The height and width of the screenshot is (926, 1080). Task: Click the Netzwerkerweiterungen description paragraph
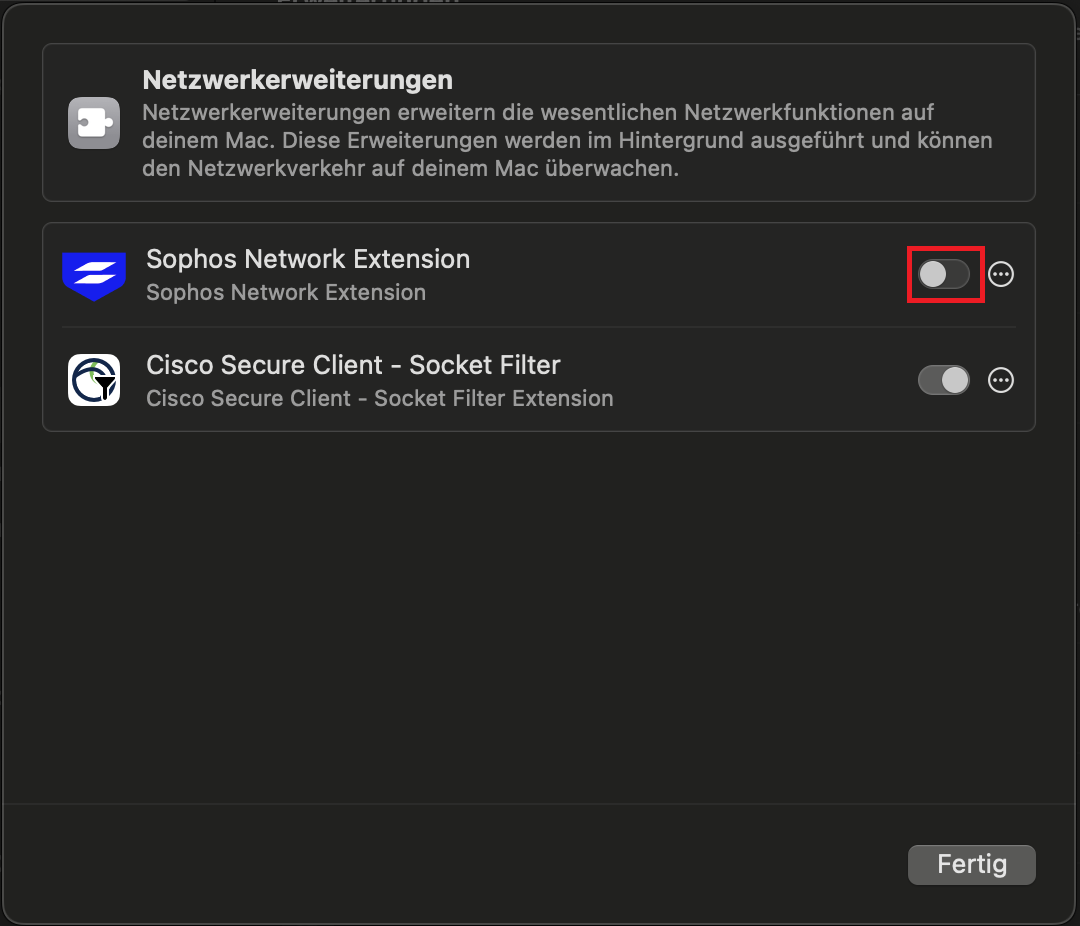[567, 141]
